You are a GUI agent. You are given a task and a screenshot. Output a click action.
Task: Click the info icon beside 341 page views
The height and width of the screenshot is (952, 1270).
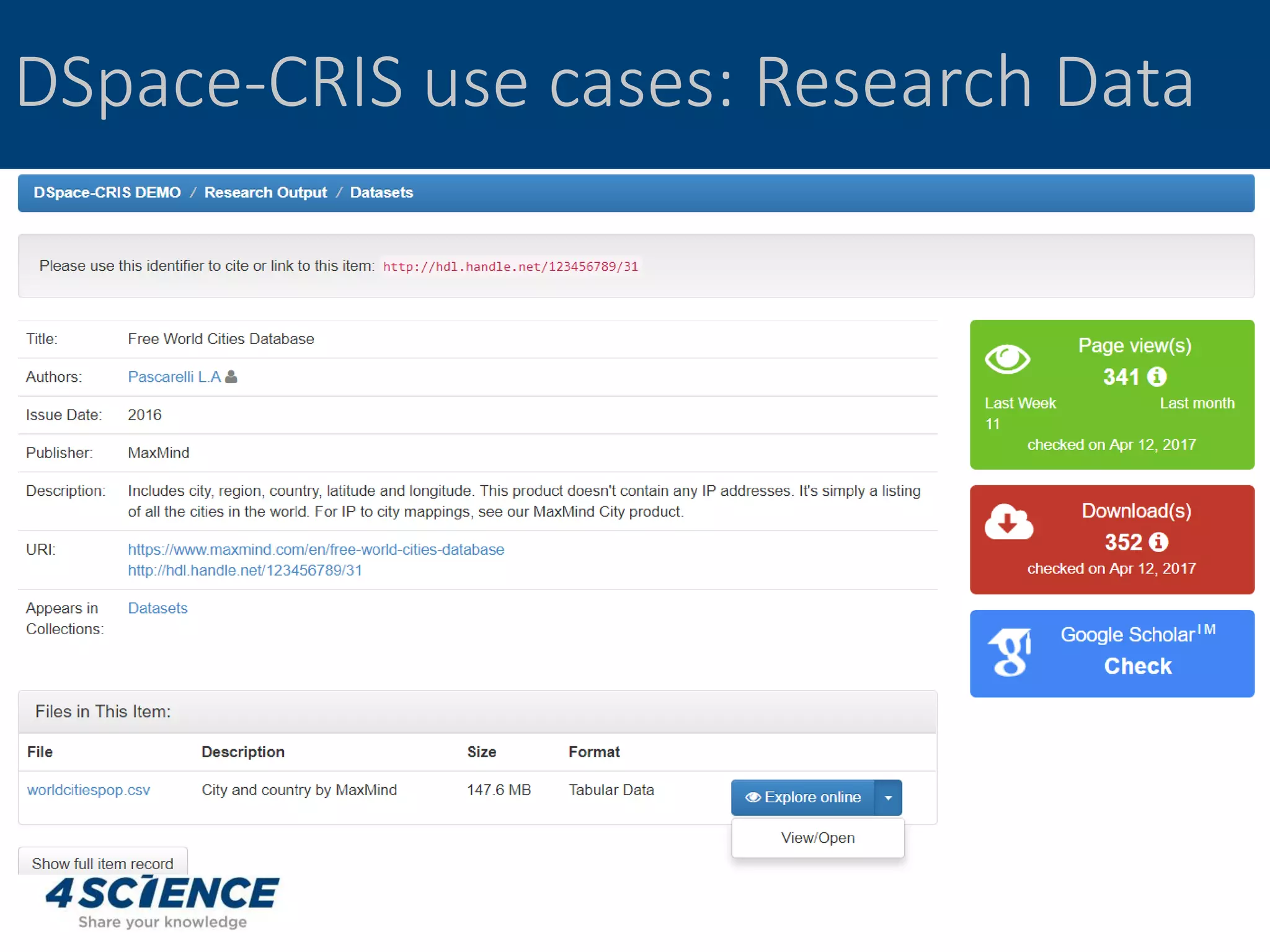(x=1157, y=377)
